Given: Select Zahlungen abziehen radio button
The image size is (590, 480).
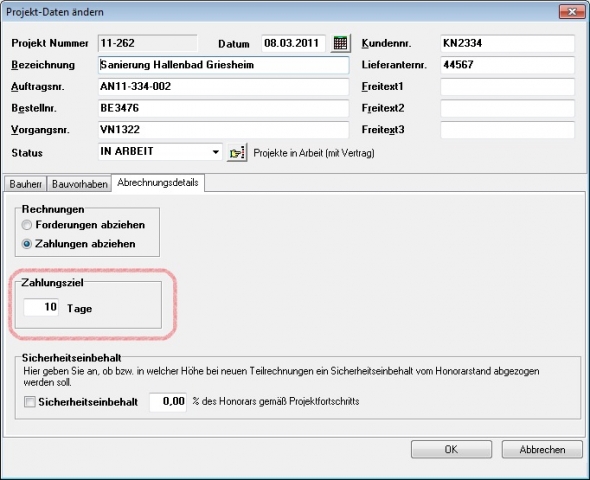Looking at the screenshot, I should (x=27, y=244).
